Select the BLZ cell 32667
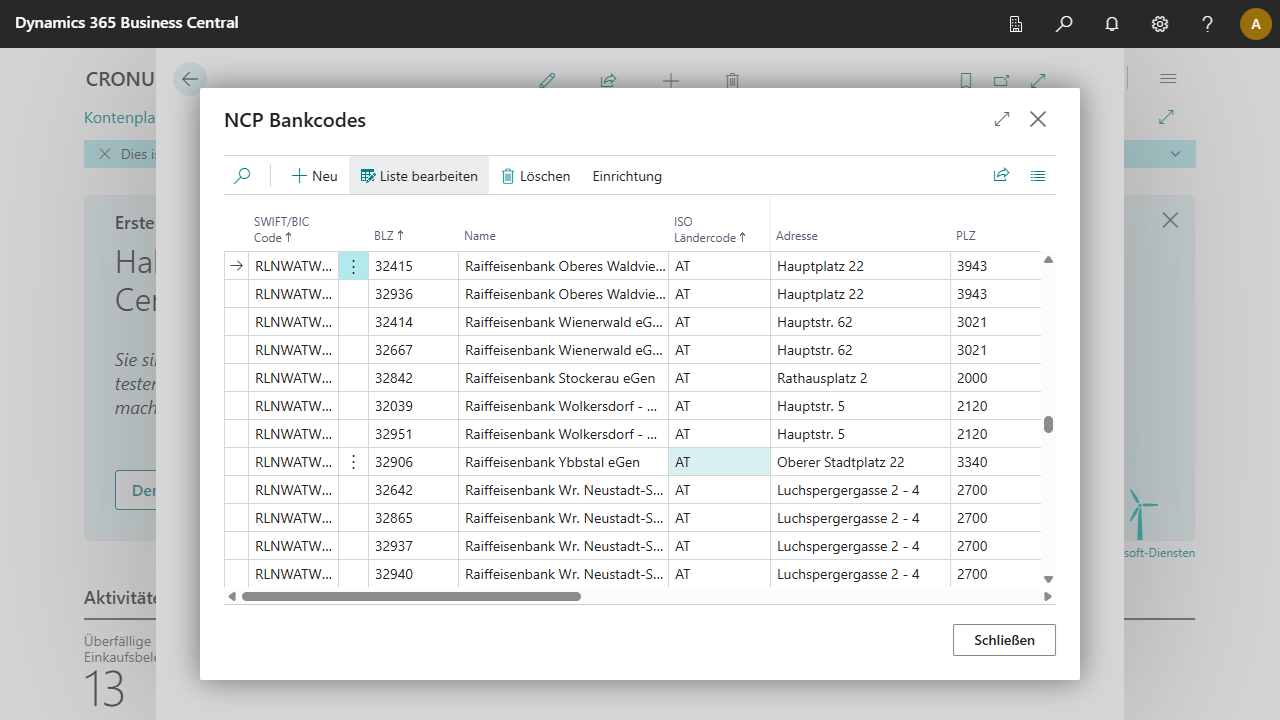Image resolution: width=1280 pixels, height=720 pixels. (x=414, y=350)
